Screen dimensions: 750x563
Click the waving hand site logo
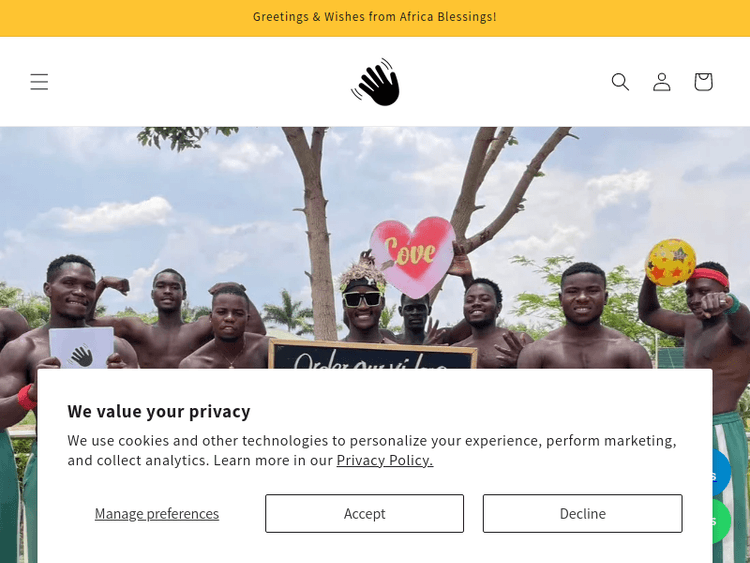coord(376,82)
